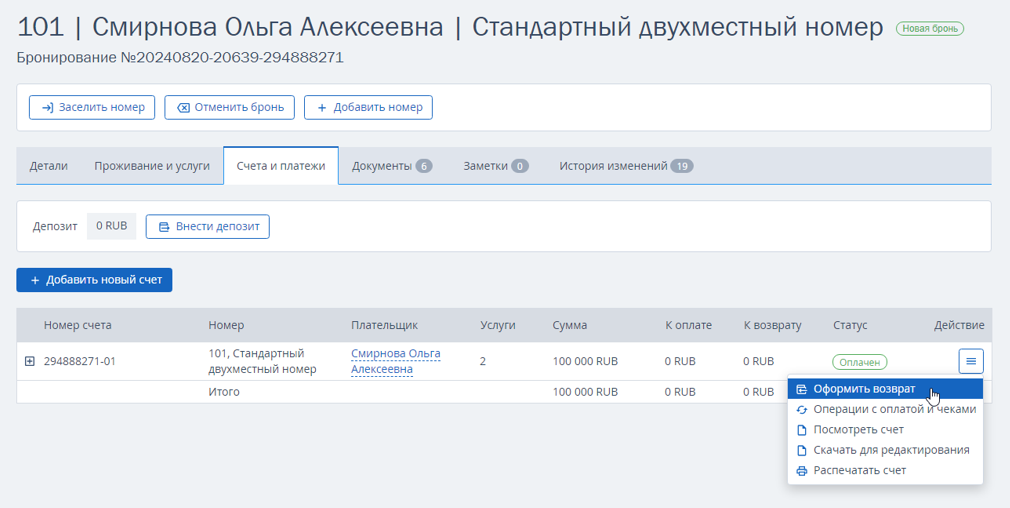Click the 'Новая бронь' badge in the page title

coord(929,28)
